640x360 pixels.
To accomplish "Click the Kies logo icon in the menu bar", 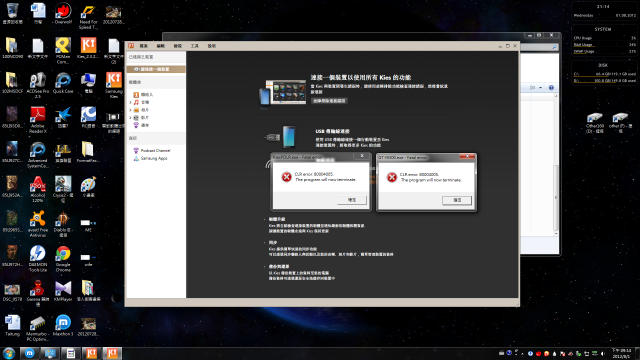I will click(x=131, y=46).
